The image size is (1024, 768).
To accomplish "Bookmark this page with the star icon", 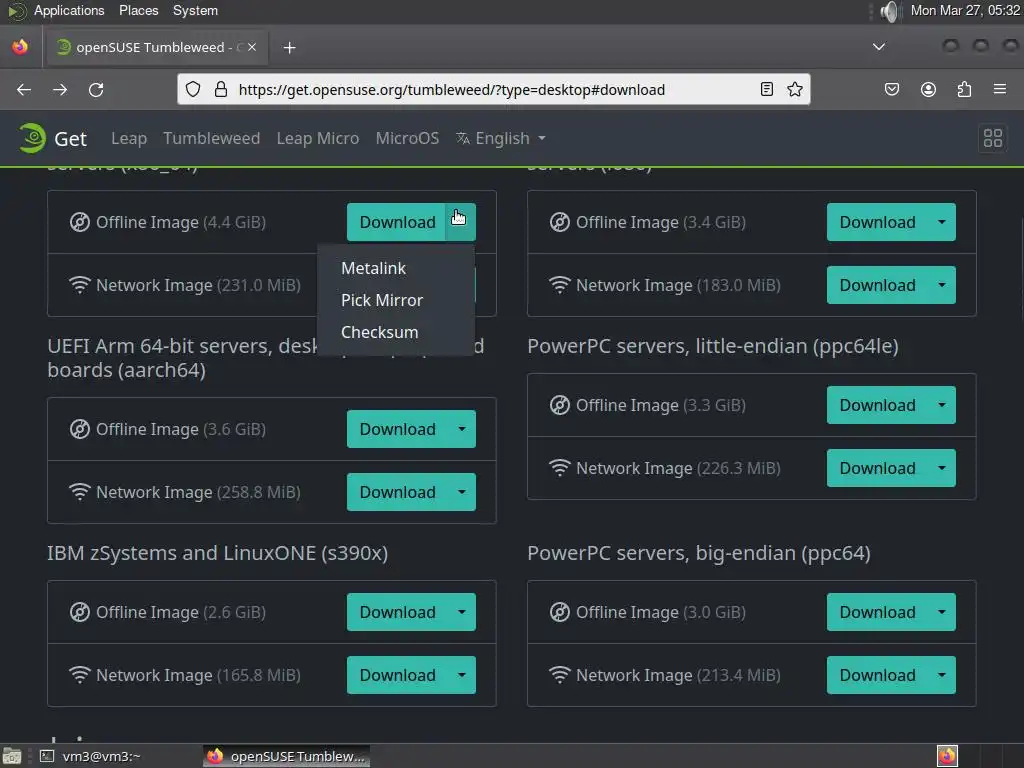I will click(x=795, y=89).
